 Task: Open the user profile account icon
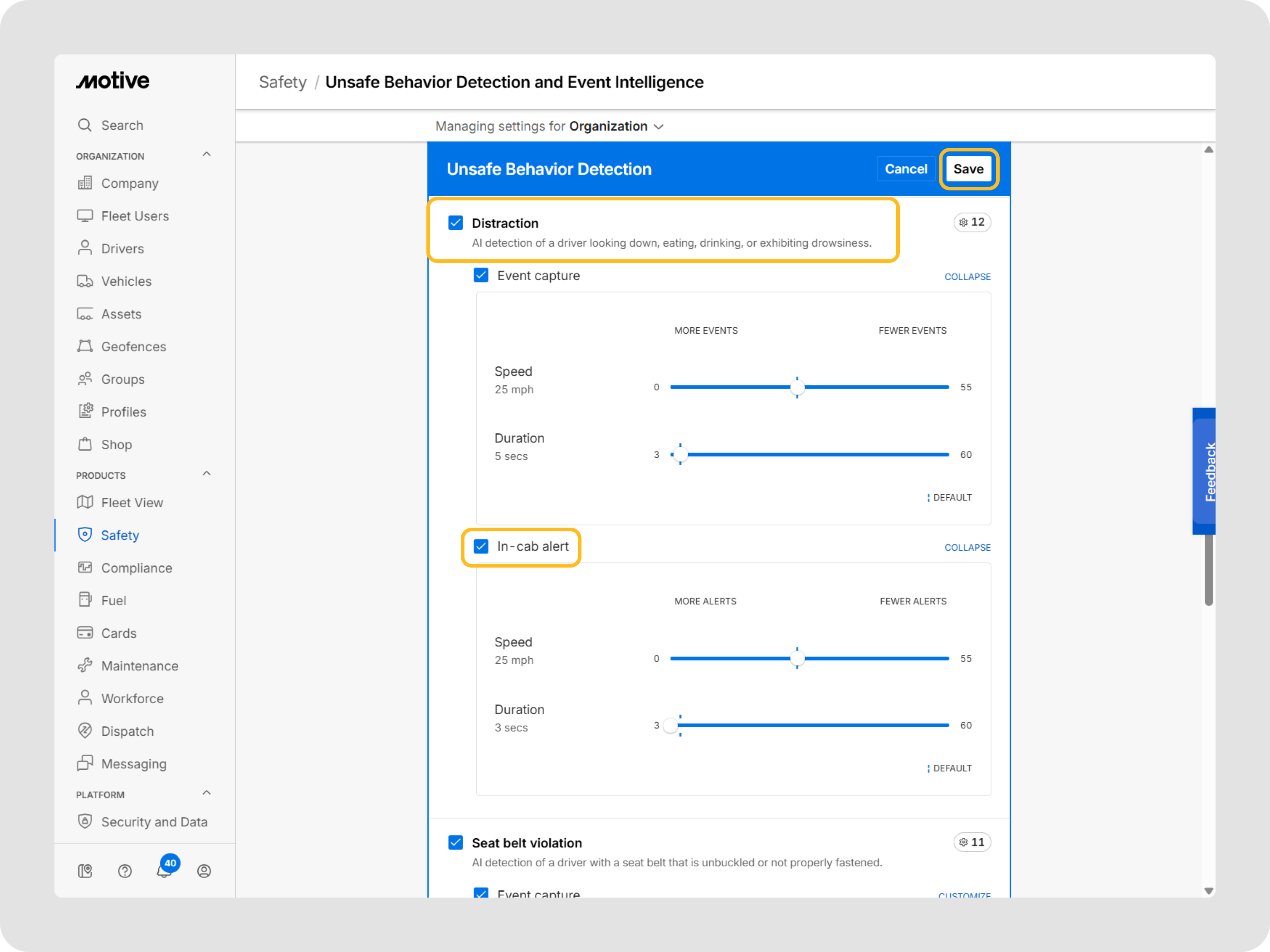[204, 871]
